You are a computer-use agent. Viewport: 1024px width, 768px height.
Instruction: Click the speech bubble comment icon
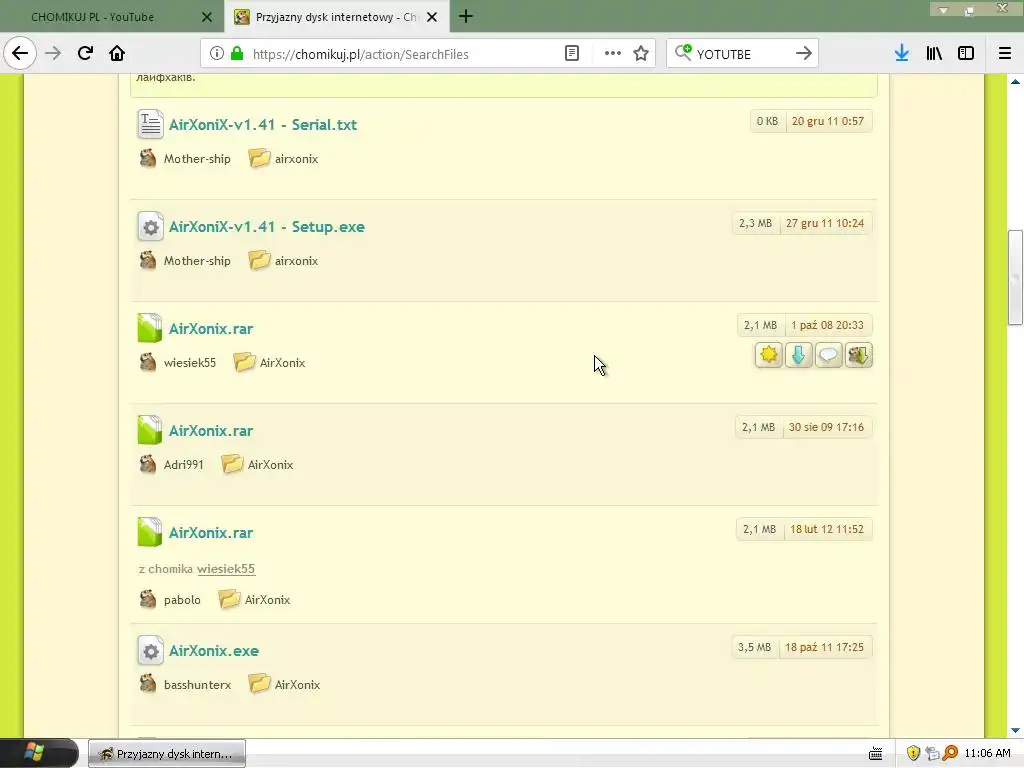point(828,355)
